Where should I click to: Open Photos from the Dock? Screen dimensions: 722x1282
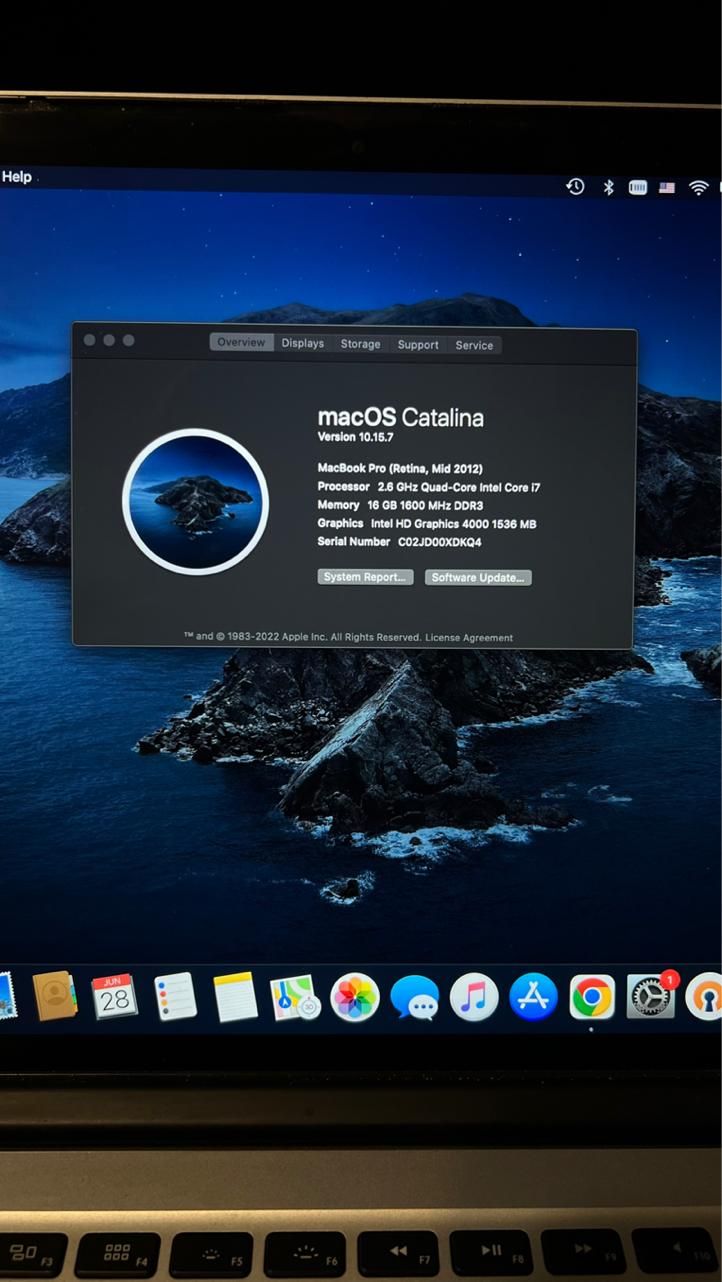point(355,997)
